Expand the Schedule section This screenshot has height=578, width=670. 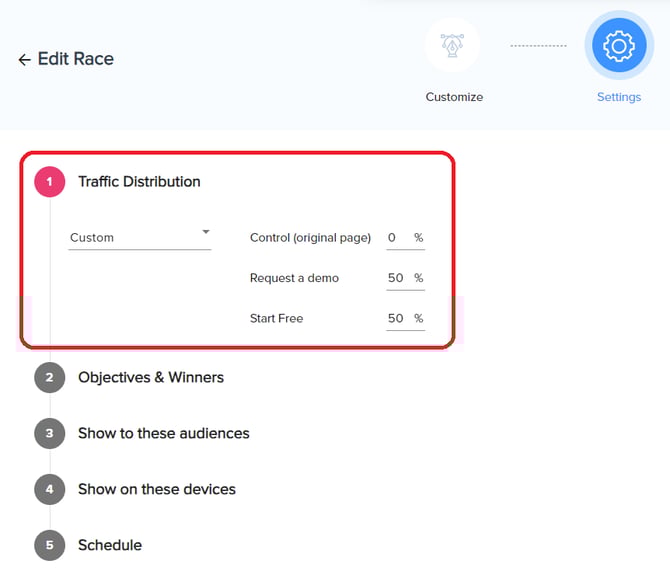tap(110, 546)
